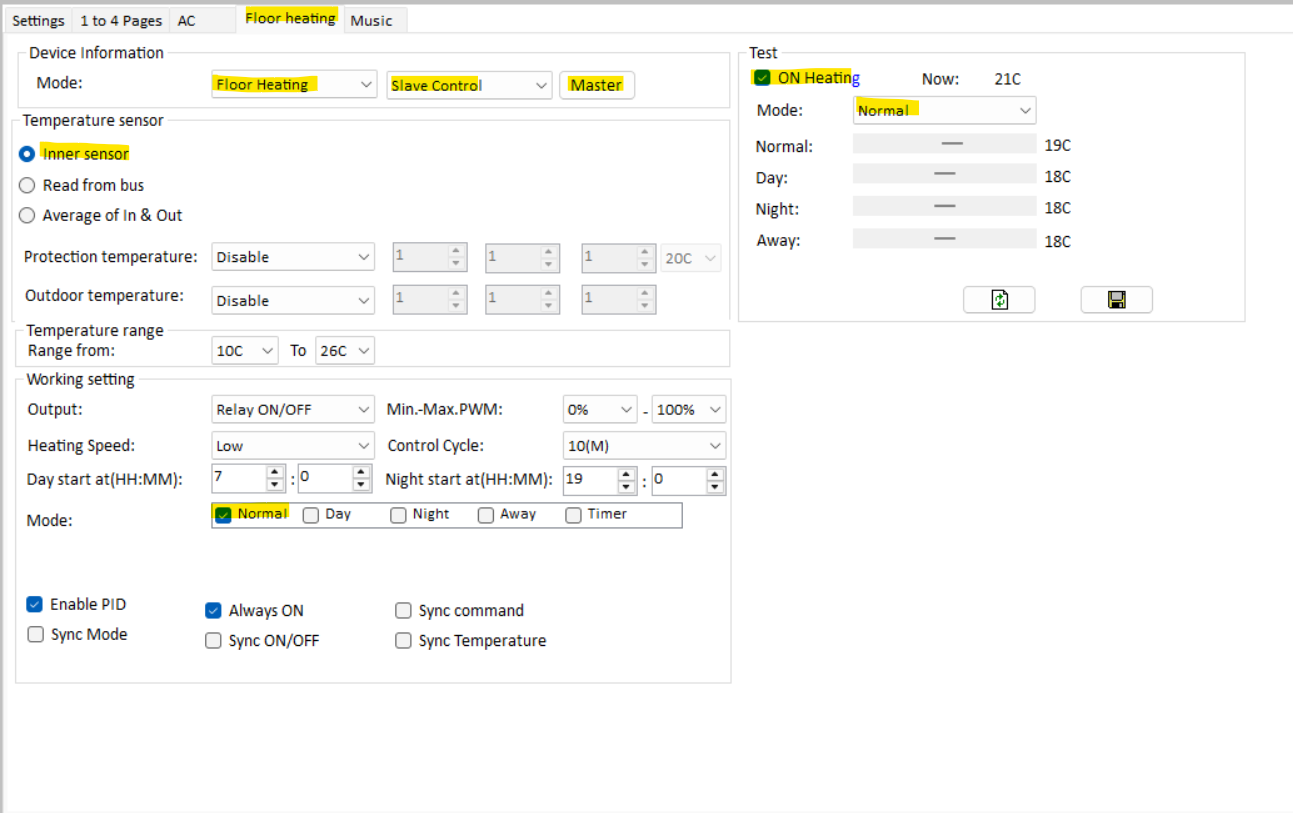Expand the Slave Control dropdown
The width and height of the screenshot is (1293, 813).
click(469, 85)
